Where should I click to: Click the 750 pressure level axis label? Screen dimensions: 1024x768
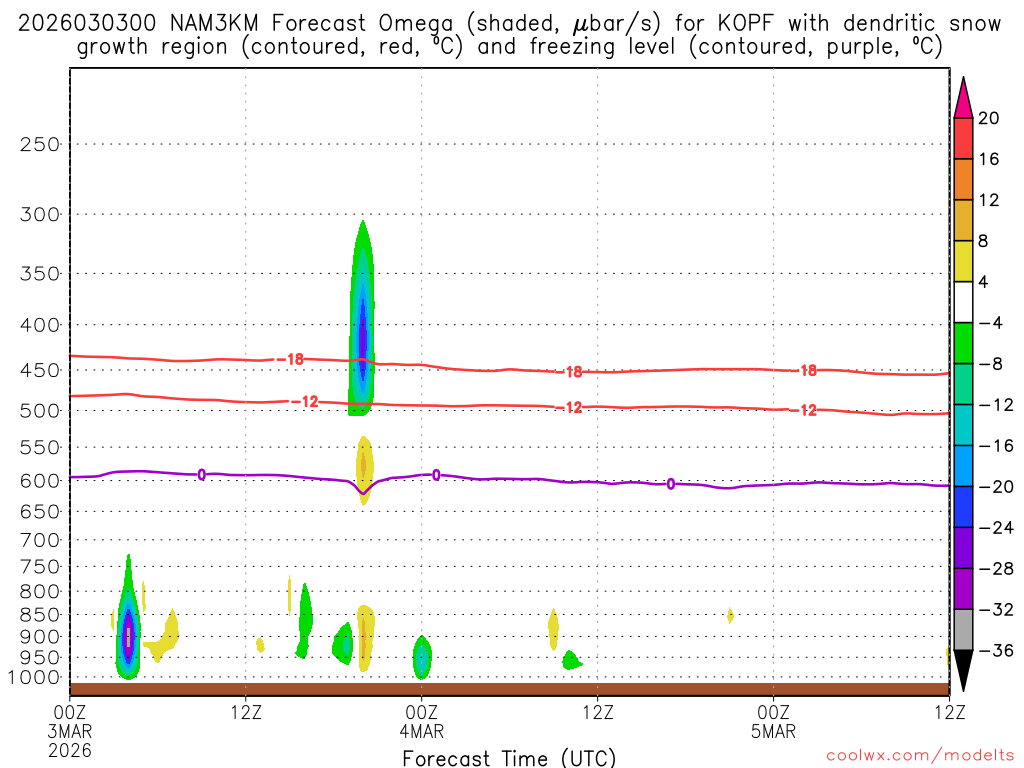coord(40,567)
